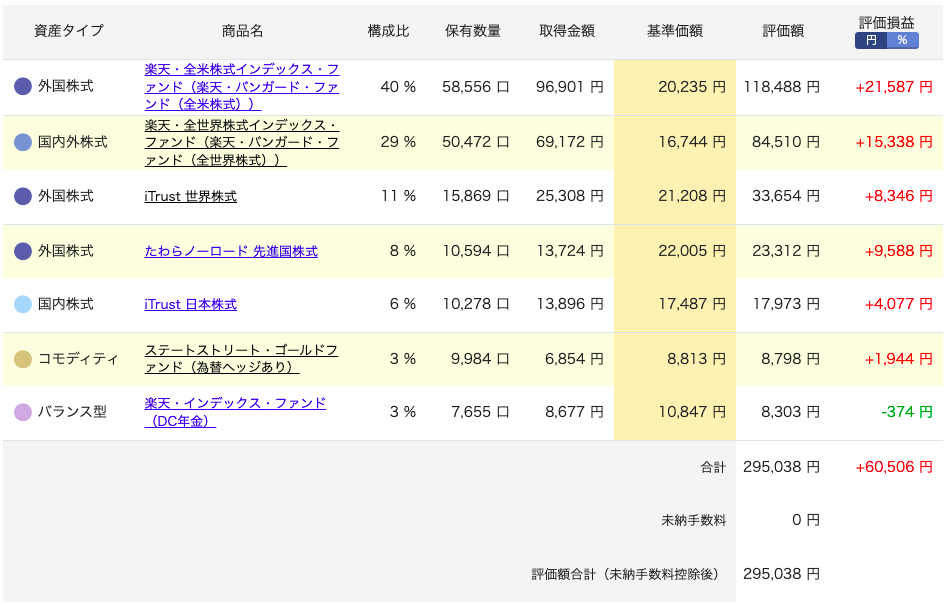This screenshot has height=605, width=948.
Task: Click バランス型 asset type label
Action: [x=72, y=412]
